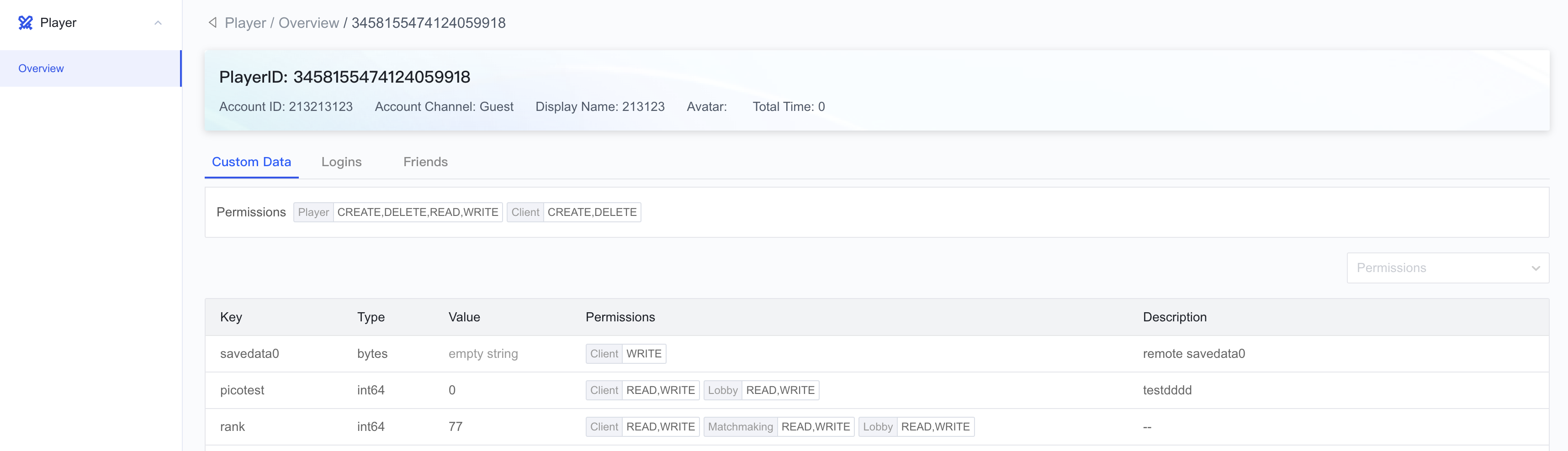Click the Matchmaking tag on the rank row
Screen dimensions: 1568x451
click(x=740, y=427)
